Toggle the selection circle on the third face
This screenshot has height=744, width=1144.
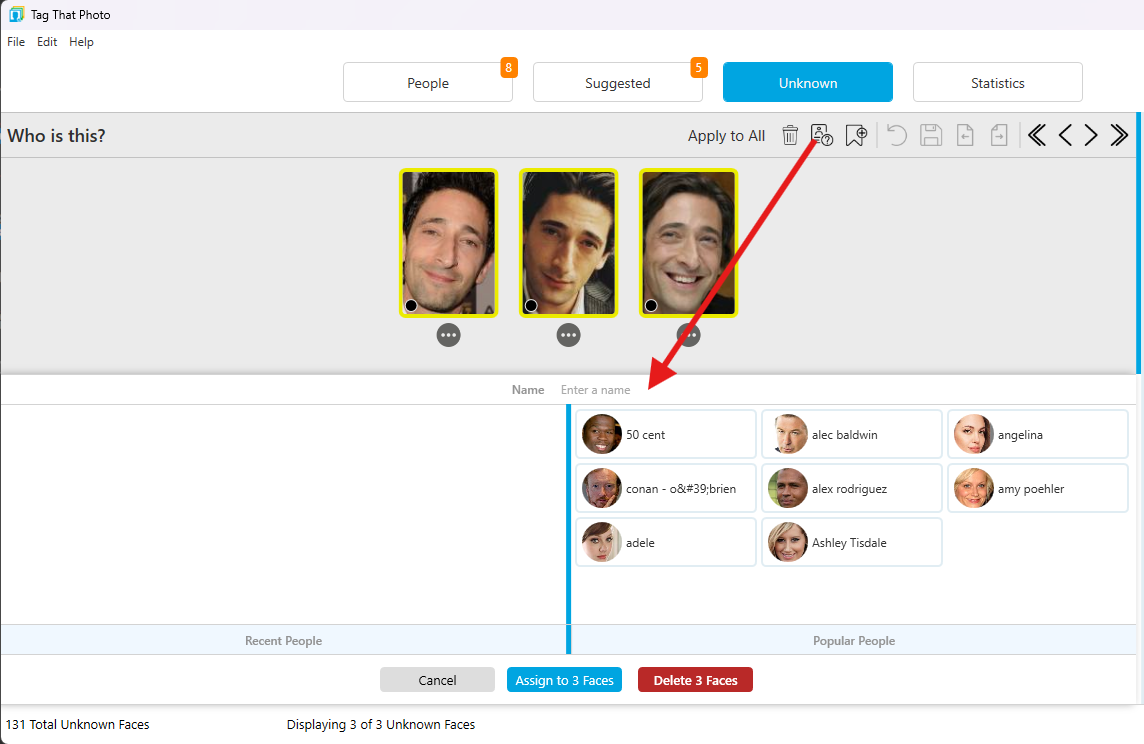click(652, 304)
